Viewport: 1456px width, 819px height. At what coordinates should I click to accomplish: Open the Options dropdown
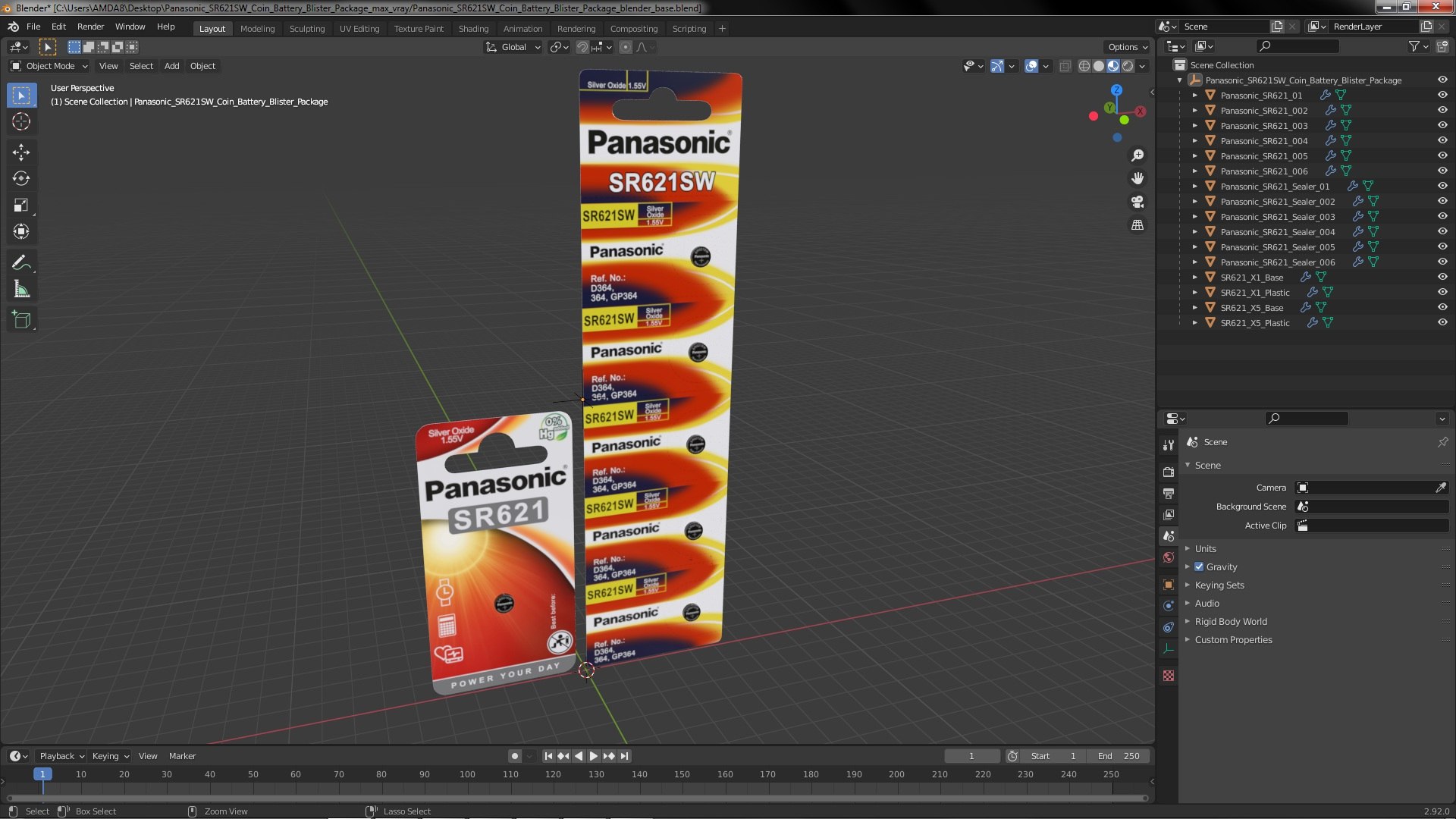[1128, 47]
